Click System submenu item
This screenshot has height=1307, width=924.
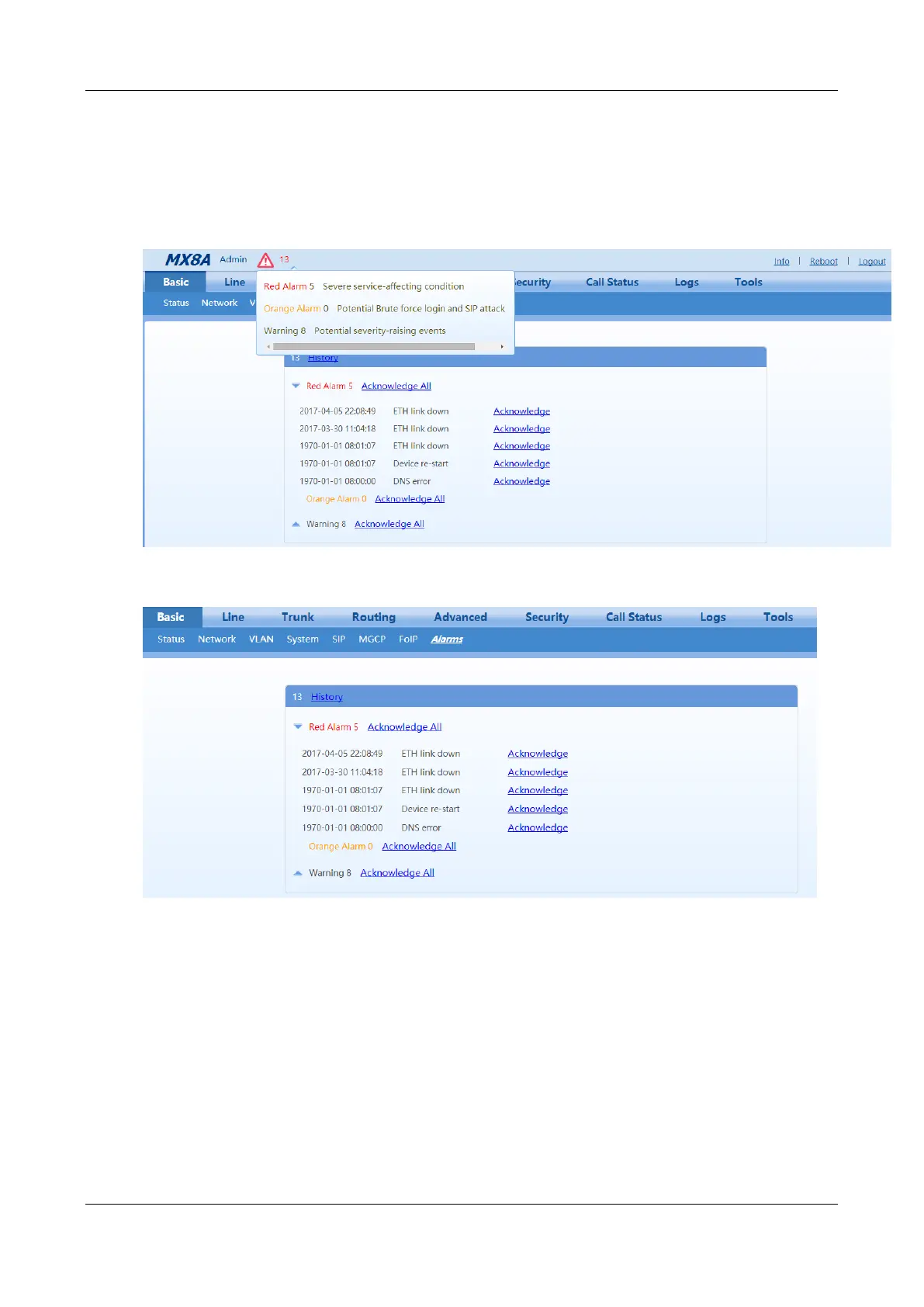[x=303, y=640]
